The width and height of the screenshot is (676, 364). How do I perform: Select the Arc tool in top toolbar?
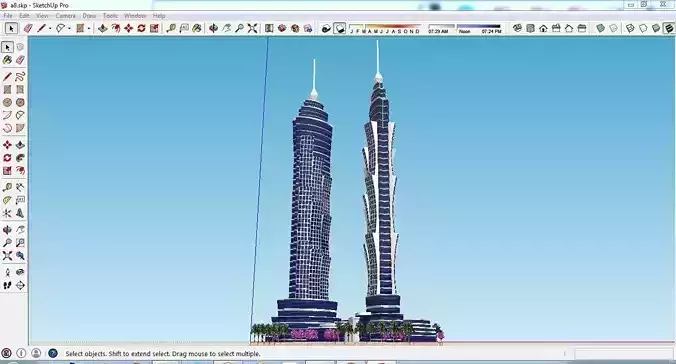tap(60, 28)
